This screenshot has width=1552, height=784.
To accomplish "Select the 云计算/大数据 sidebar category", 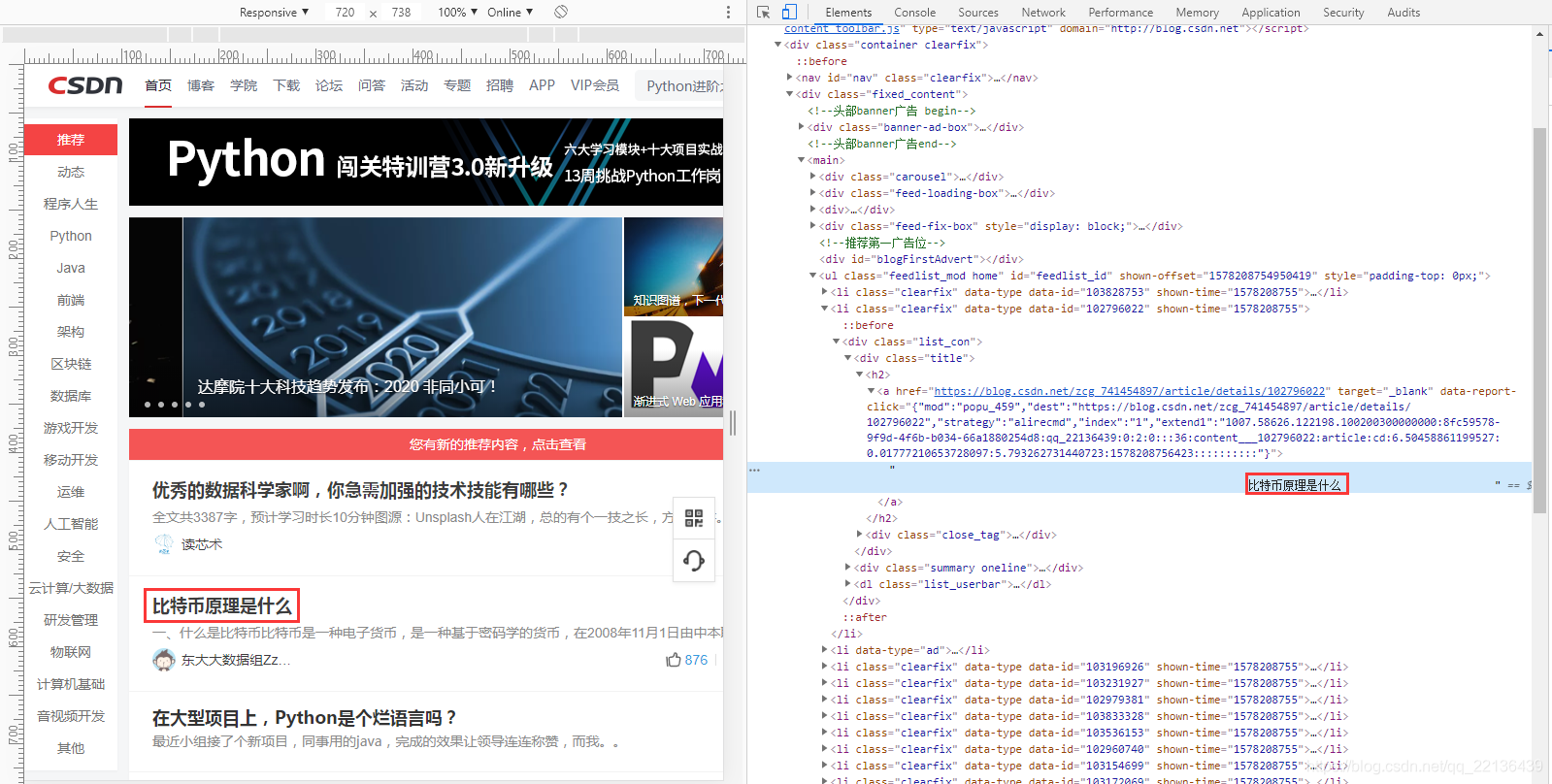I will (x=71, y=588).
